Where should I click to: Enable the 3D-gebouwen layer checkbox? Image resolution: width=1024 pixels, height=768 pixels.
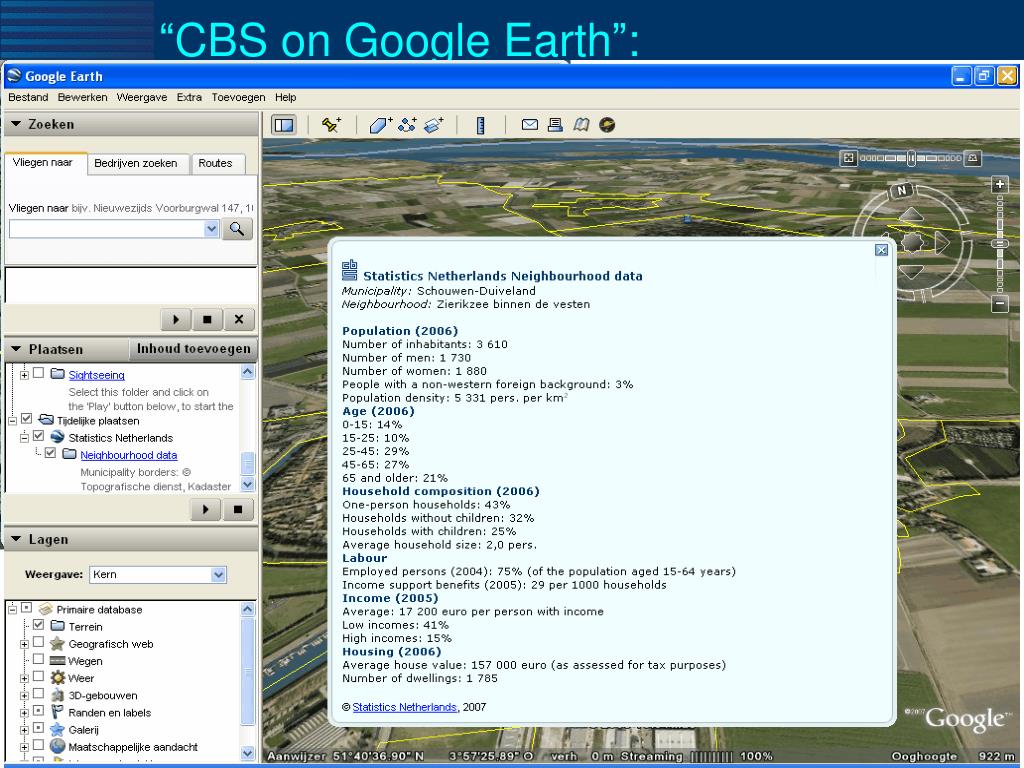tap(39, 694)
